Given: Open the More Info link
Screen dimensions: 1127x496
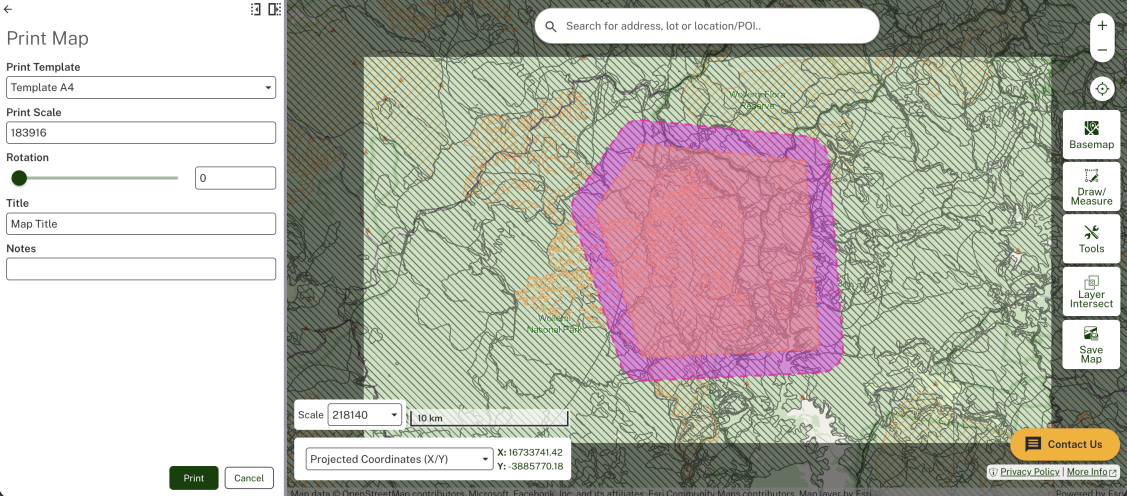Looking at the screenshot, I should [1091, 472].
